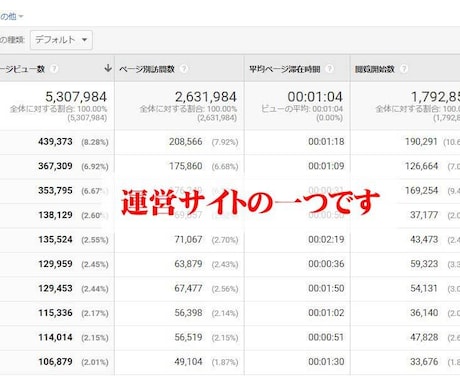
Task: Click the time value 00:00:51
Action: (326, 337)
